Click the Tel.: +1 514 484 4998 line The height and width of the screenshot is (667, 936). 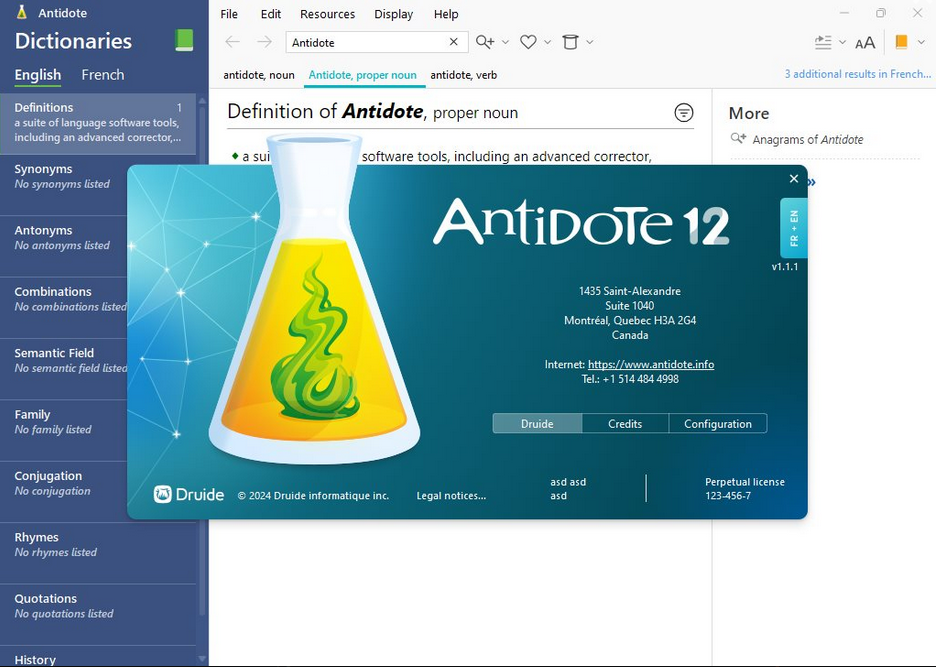pyautogui.click(x=630, y=379)
